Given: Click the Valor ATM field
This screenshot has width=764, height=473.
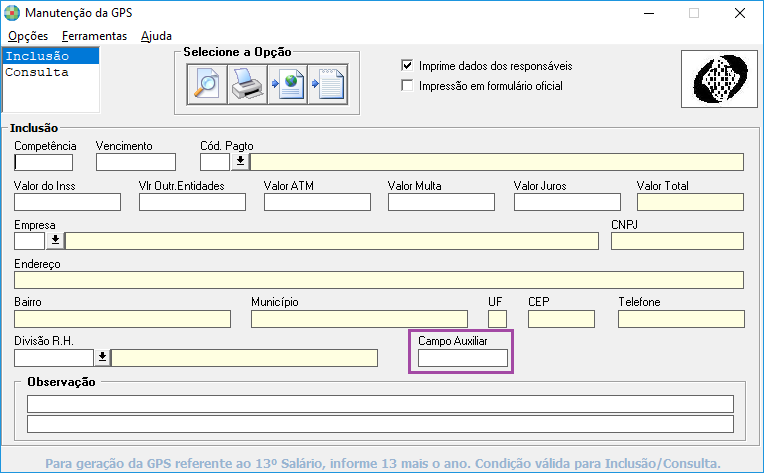Looking at the screenshot, I should (x=317, y=202).
